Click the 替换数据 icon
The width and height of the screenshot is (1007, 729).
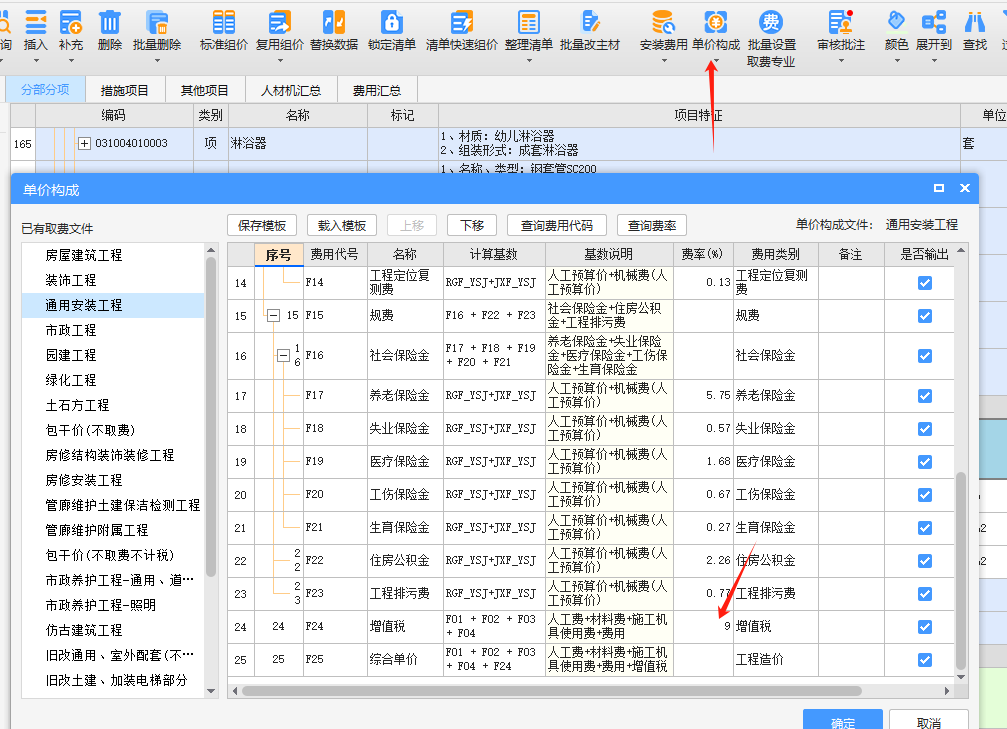pos(334,22)
